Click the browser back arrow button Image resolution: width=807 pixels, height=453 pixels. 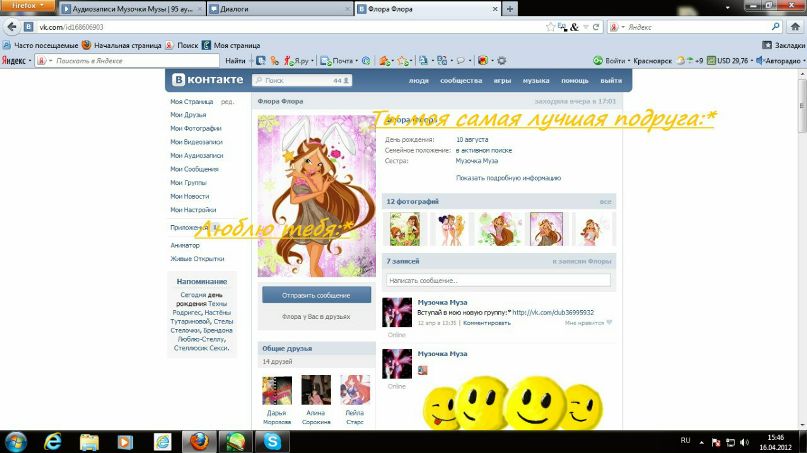[12, 27]
